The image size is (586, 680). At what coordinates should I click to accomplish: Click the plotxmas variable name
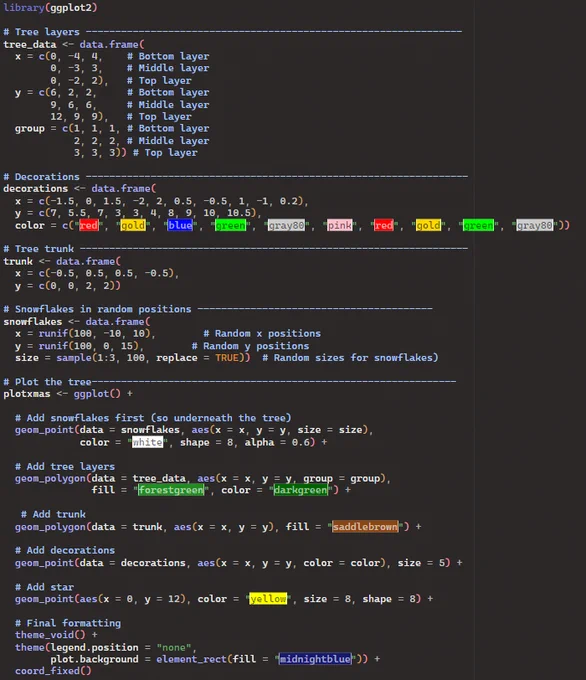pos(27,394)
